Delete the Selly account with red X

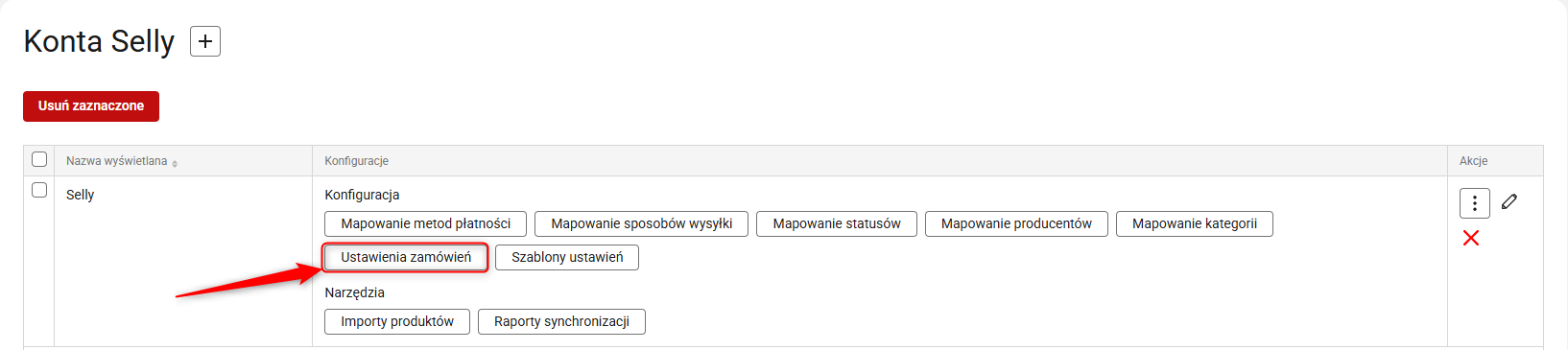pos(1471,238)
